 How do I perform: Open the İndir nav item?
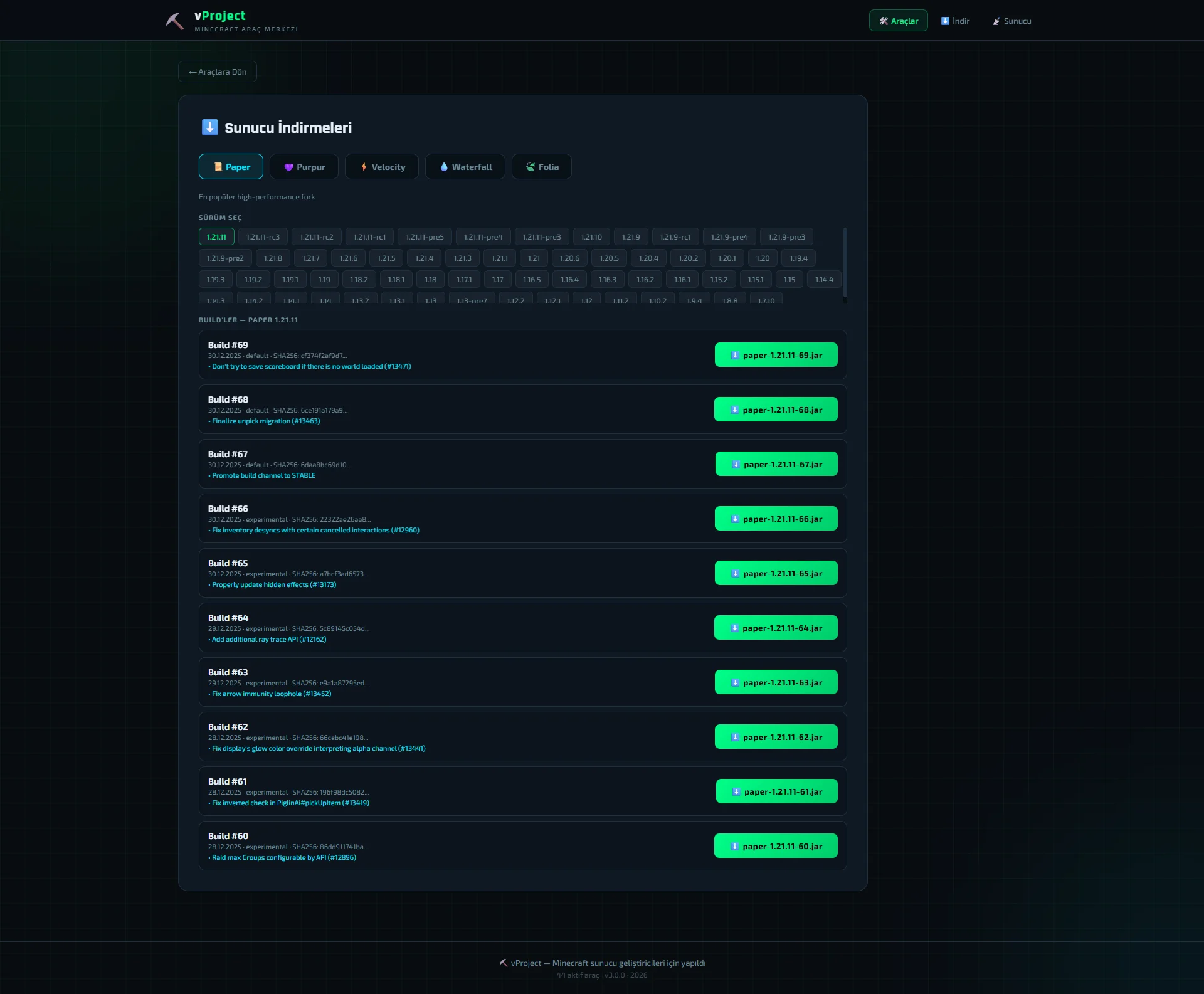955,21
